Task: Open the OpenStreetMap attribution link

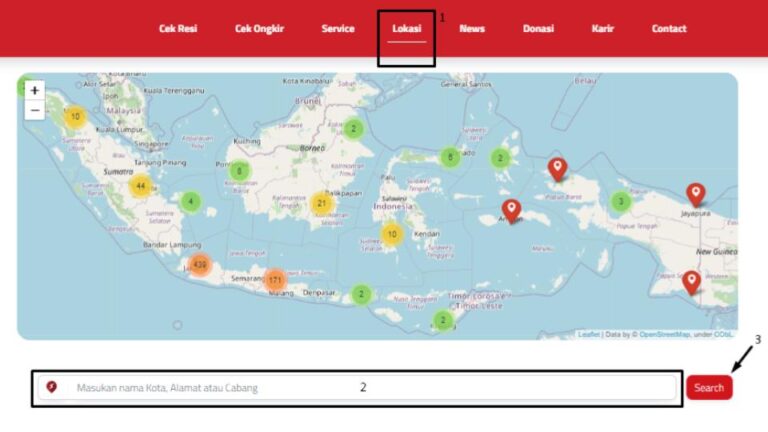Action: [664, 334]
